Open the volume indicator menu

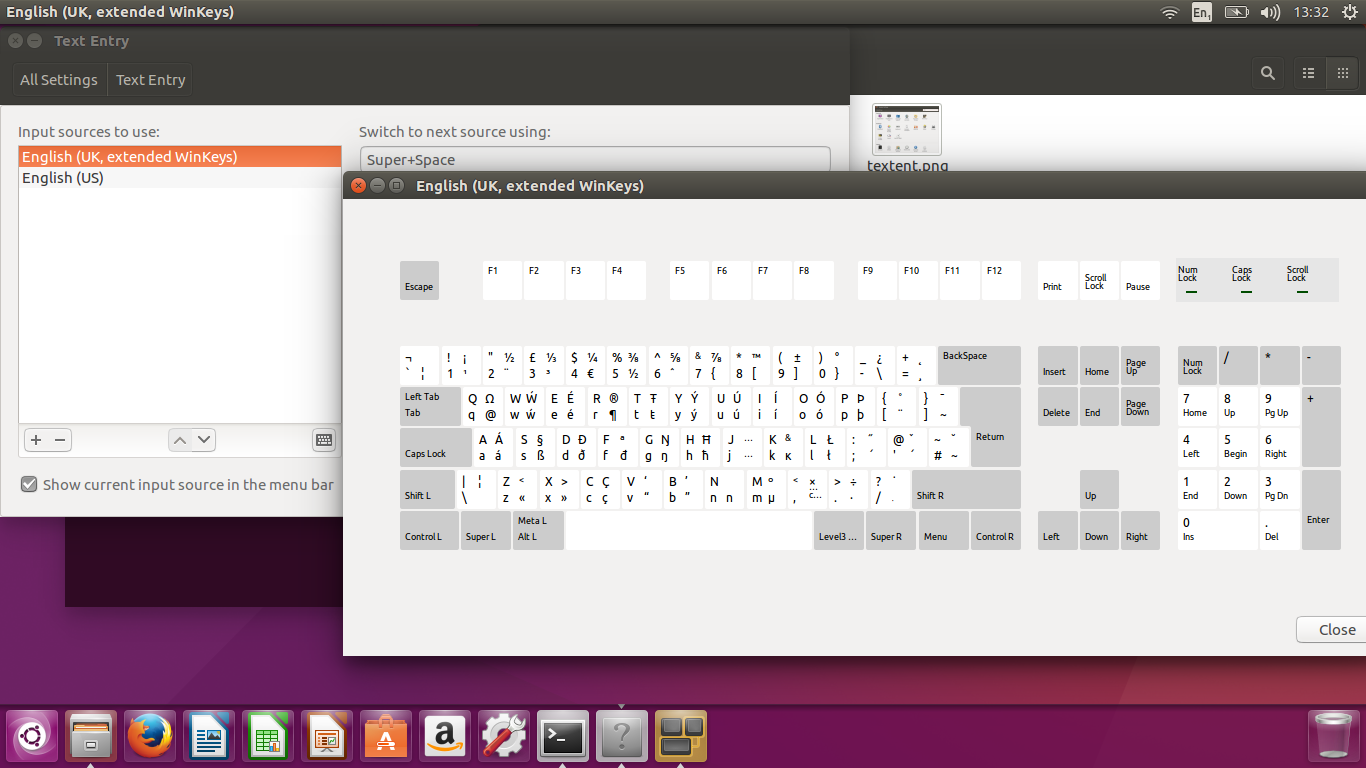1270,12
